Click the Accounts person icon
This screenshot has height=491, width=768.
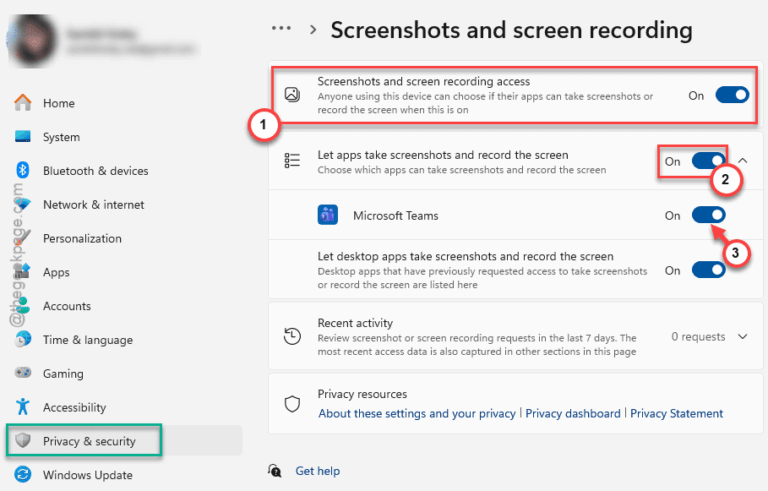(x=23, y=305)
